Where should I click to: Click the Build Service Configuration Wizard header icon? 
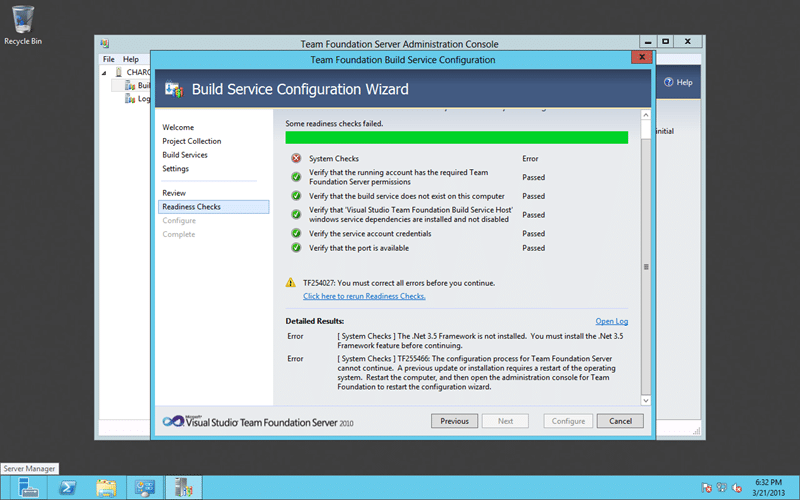tap(174, 89)
